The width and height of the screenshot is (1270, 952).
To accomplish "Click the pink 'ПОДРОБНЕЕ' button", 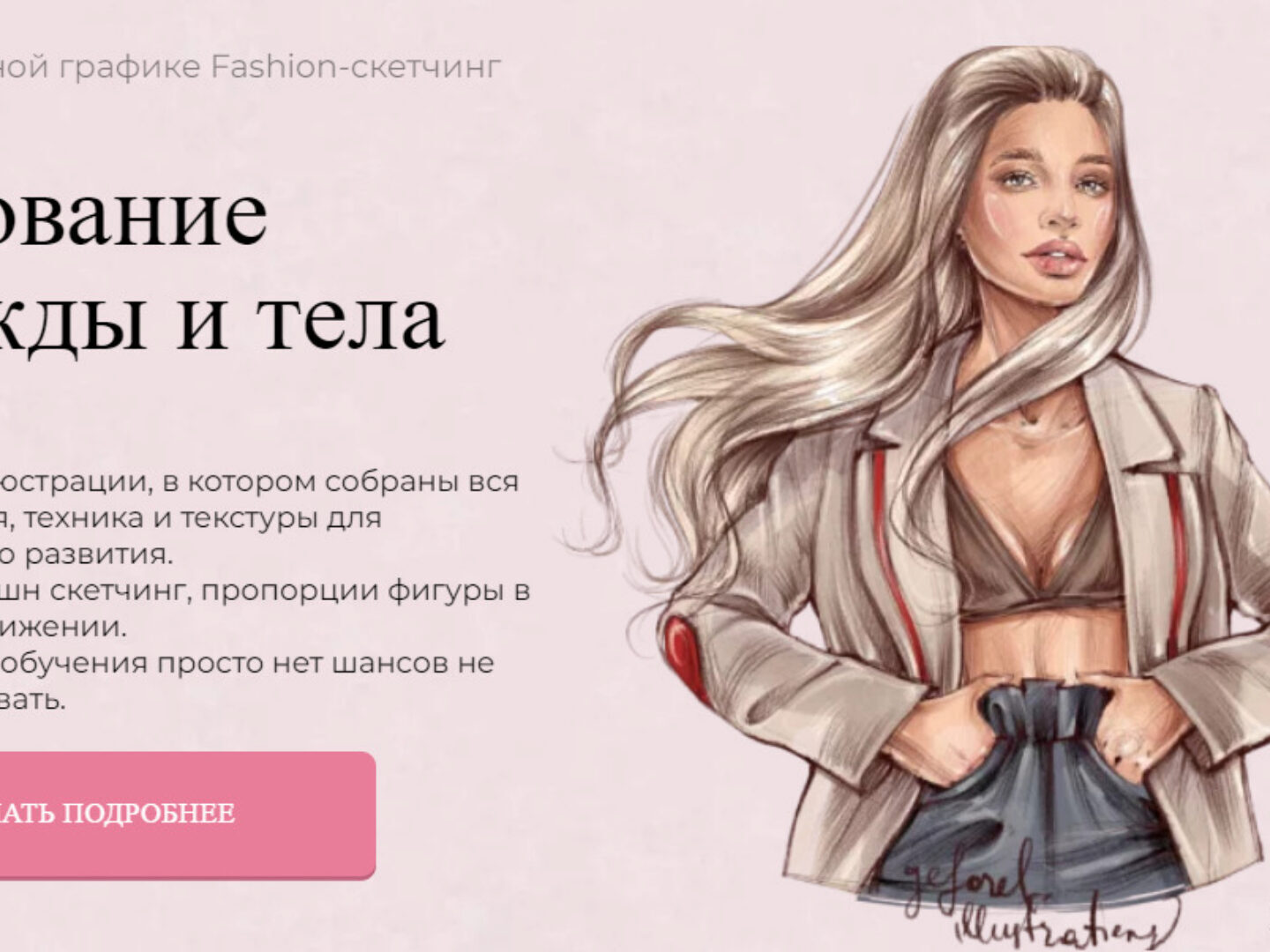I will click(187, 815).
